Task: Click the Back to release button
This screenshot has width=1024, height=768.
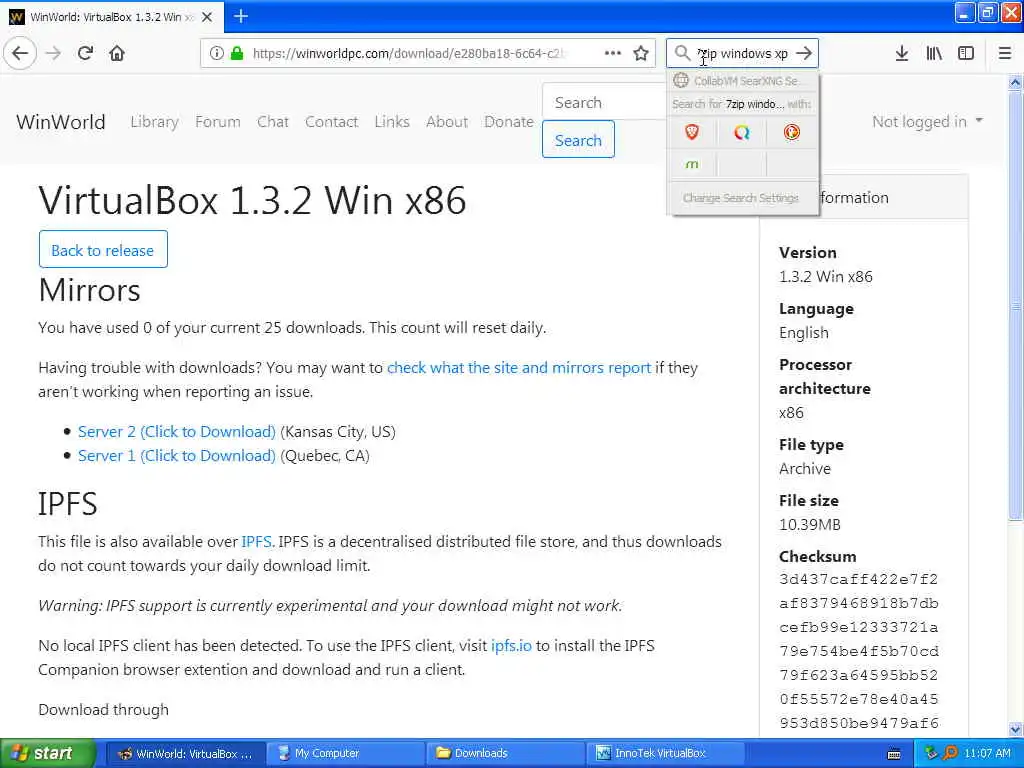Action: 103,250
